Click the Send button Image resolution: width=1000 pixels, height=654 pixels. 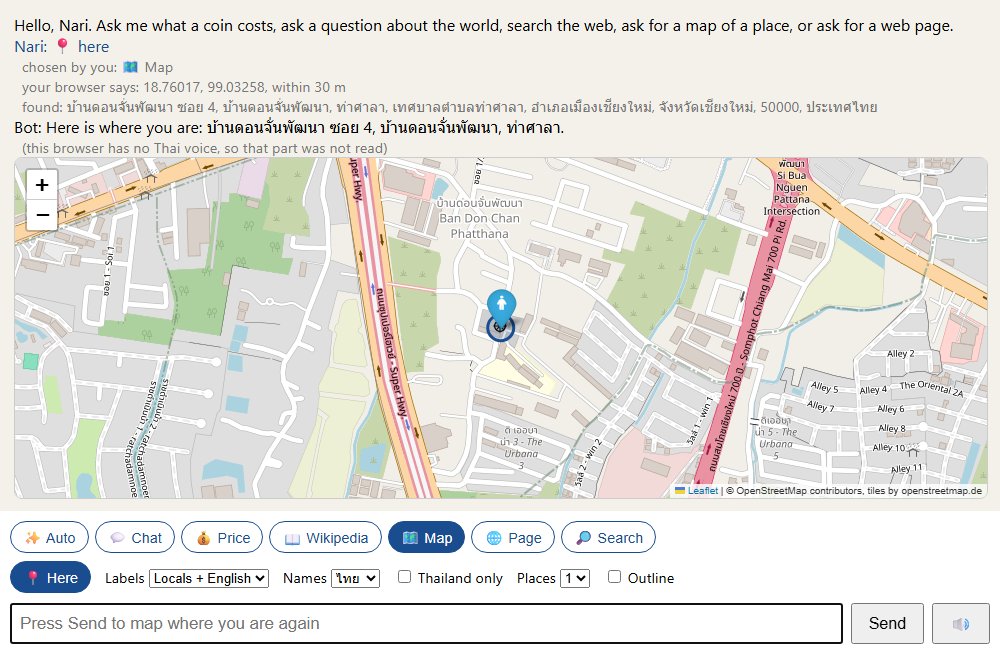coord(887,623)
